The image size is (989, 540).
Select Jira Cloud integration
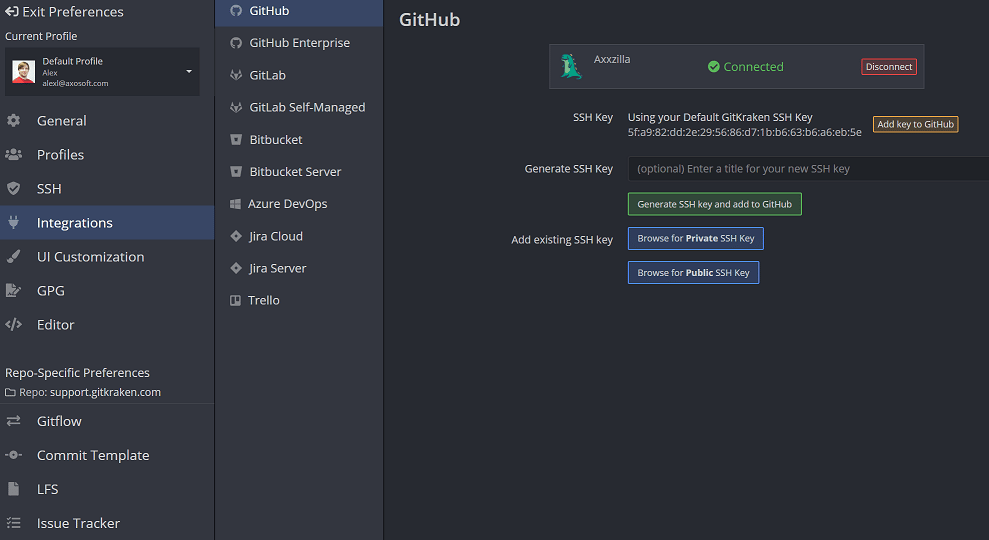pyautogui.click(x=275, y=237)
